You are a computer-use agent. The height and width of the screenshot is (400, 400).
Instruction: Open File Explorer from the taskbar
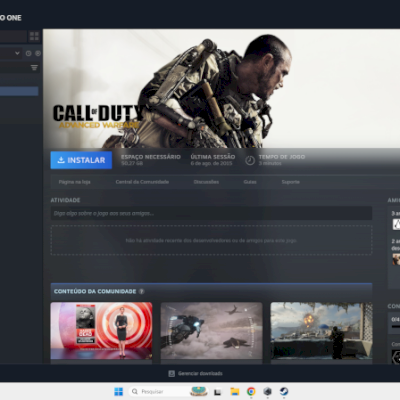coord(235,392)
